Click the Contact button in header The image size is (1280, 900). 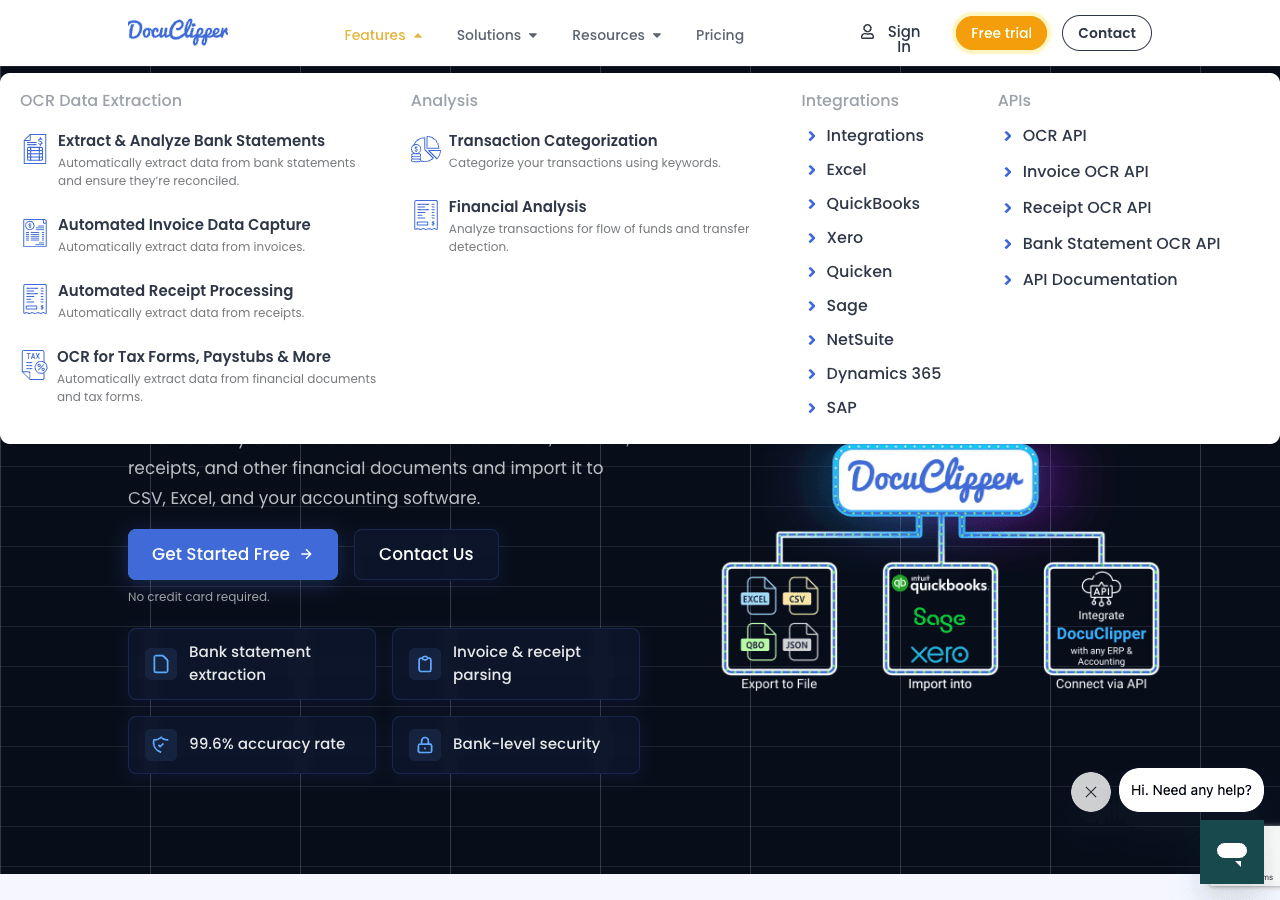1107,33
